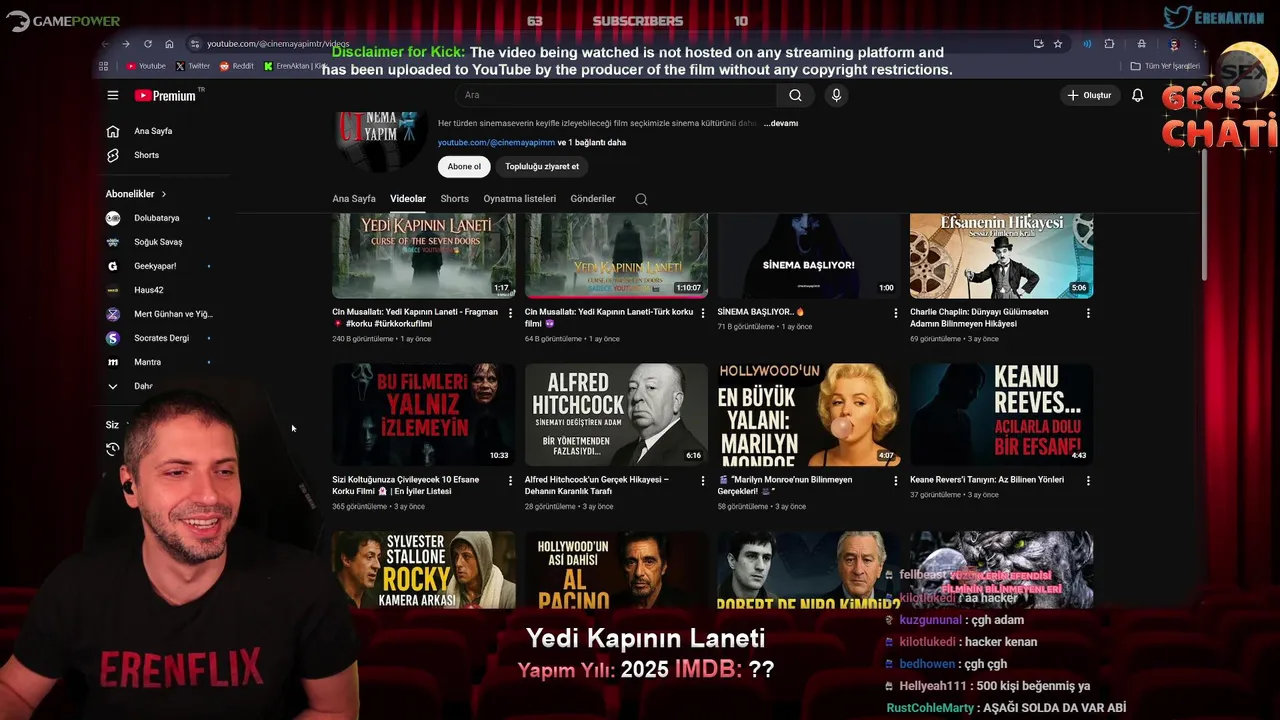Expand the Abonelikler section chevron

click(x=163, y=194)
